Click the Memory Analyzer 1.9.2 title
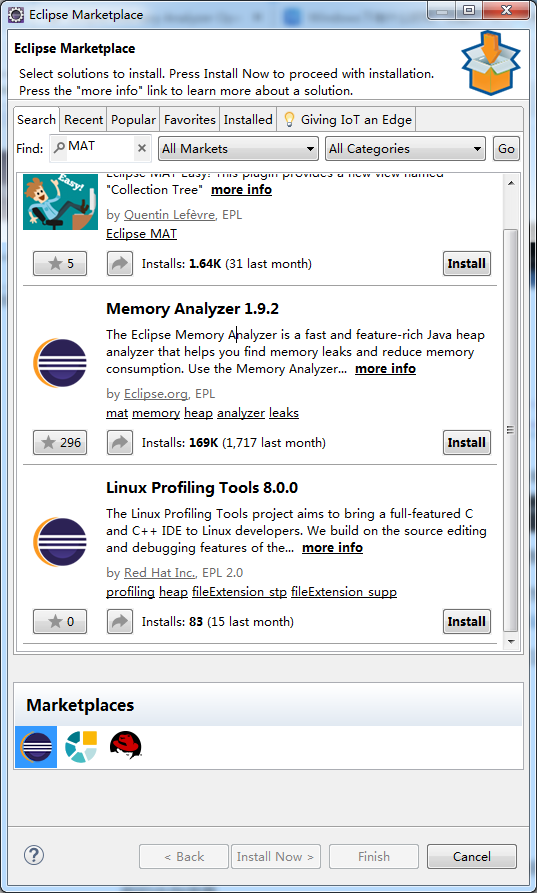The height and width of the screenshot is (893, 537). point(192,309)
